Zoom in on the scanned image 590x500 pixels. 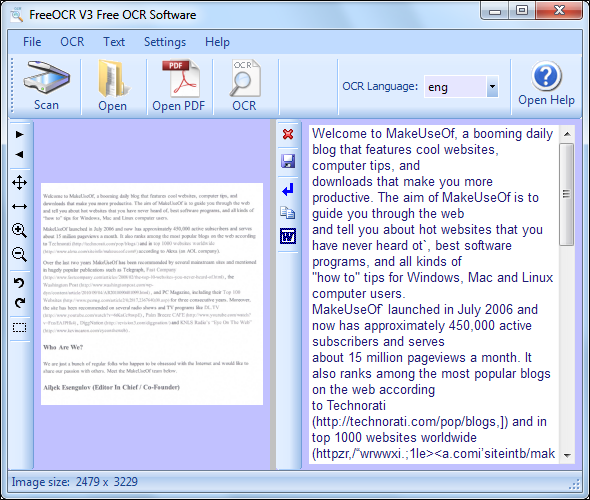click(20, 230)
